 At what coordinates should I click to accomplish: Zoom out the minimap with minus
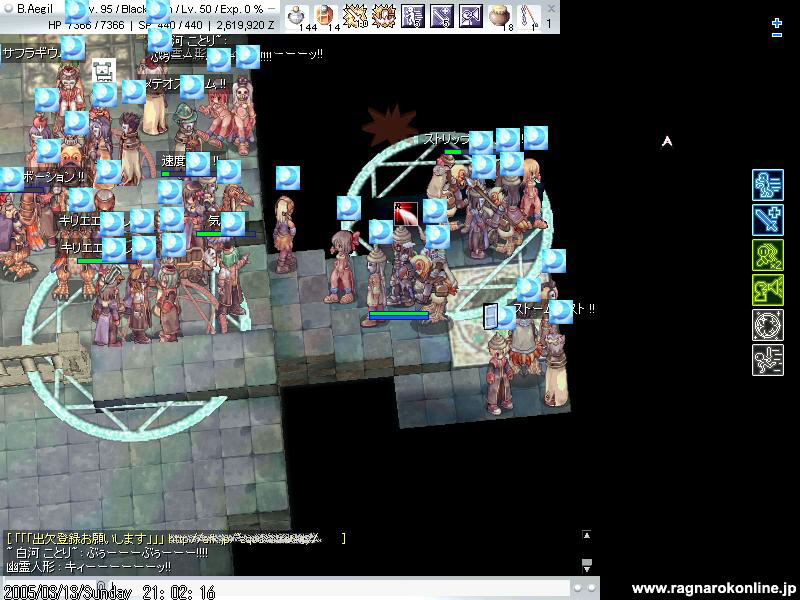point(777,35)
